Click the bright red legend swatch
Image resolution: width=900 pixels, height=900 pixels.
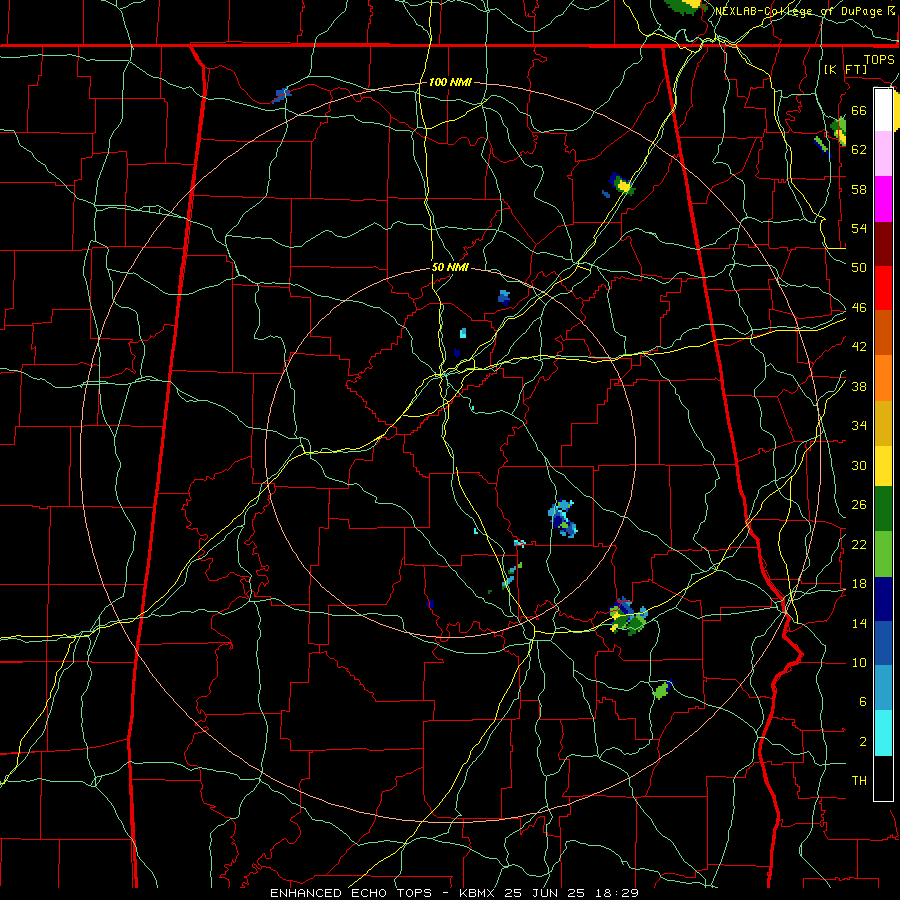pos(883,288)
